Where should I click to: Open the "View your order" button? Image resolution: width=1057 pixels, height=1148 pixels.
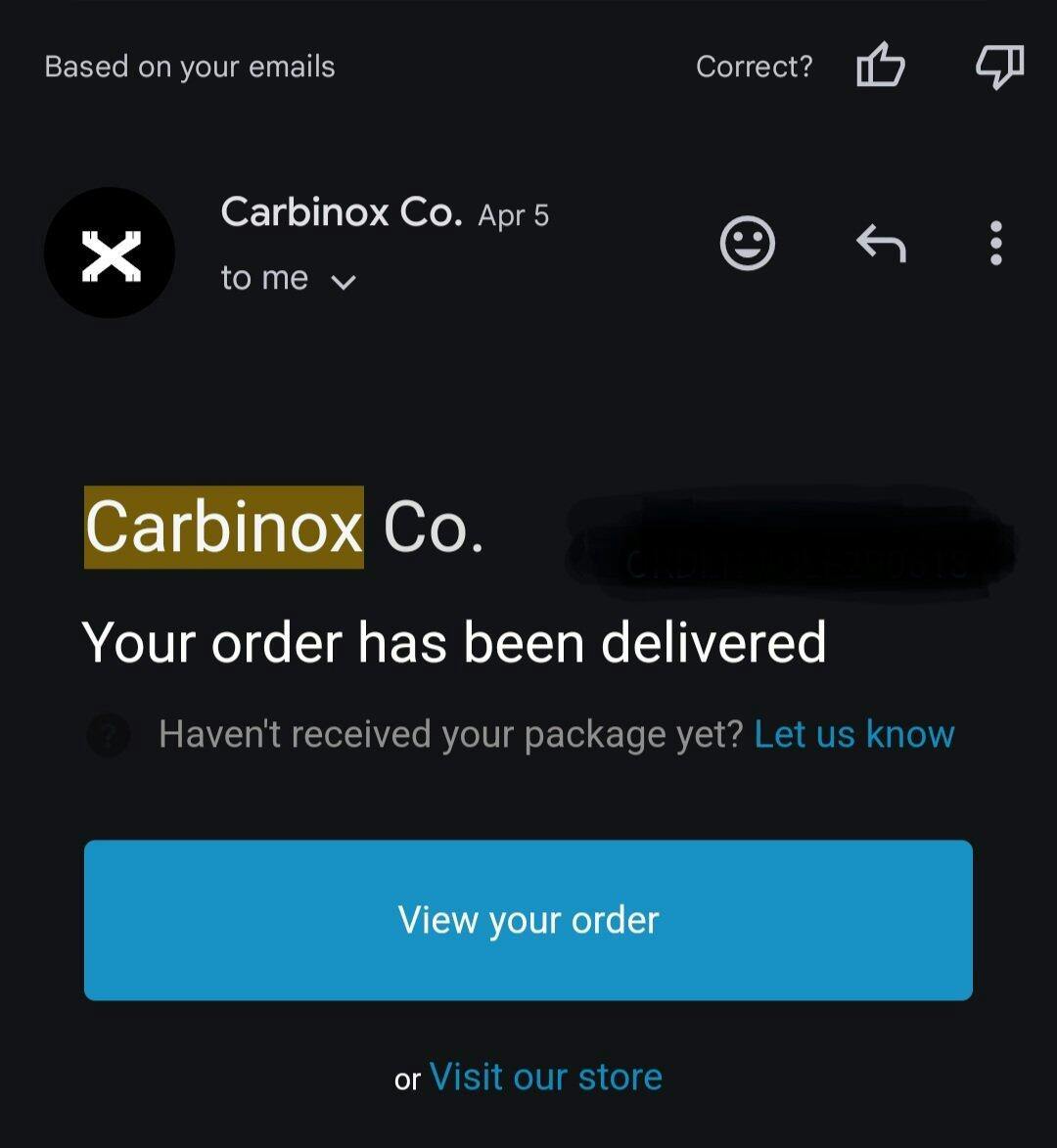(528, 920)
